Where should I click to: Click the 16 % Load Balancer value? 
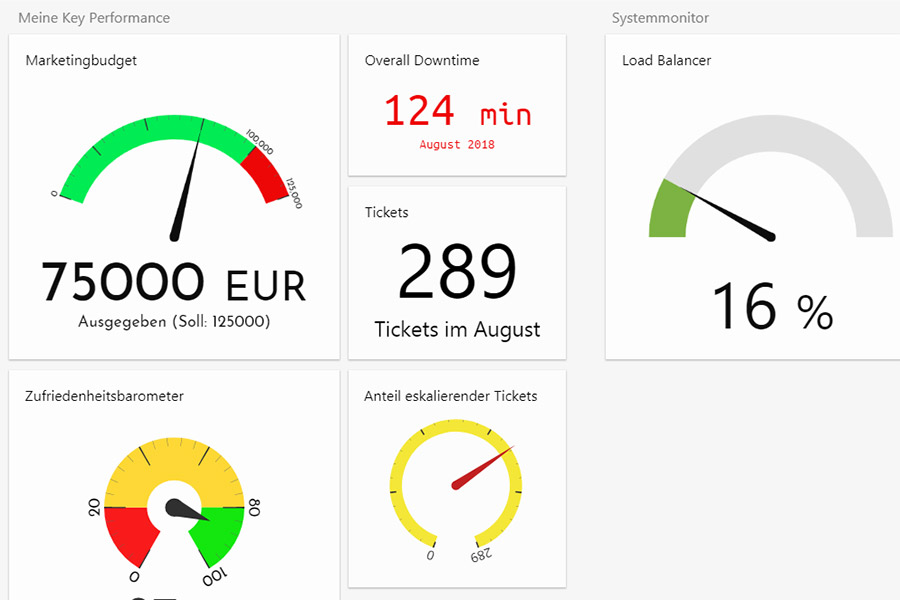(772, 308)
